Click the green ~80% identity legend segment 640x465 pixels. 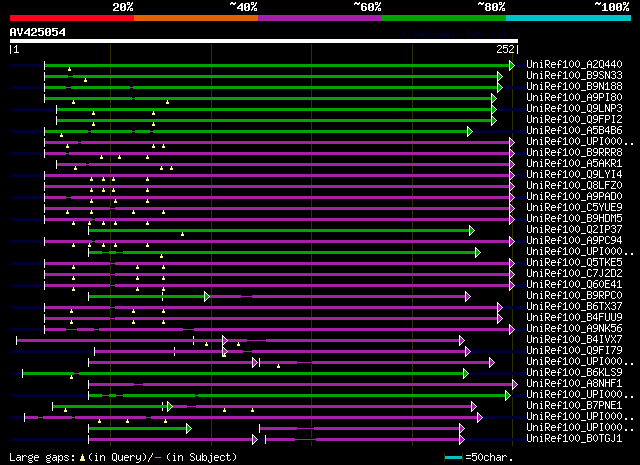click(x=444, y=18)
